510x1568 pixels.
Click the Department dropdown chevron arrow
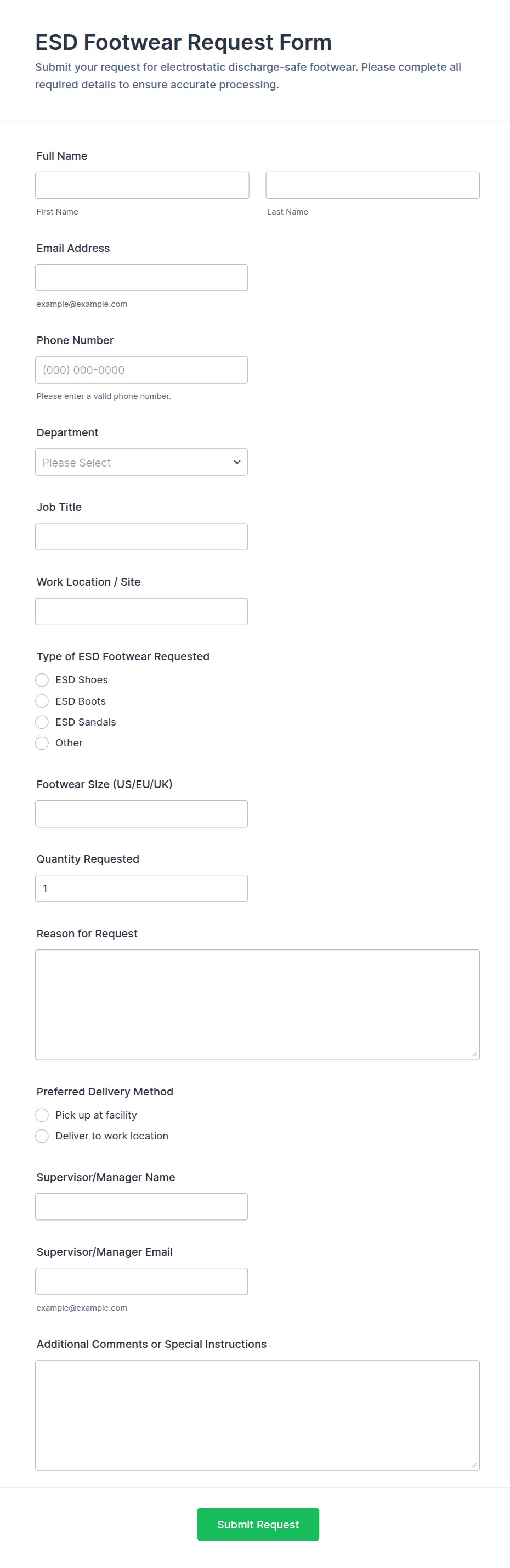coord(237,462)
